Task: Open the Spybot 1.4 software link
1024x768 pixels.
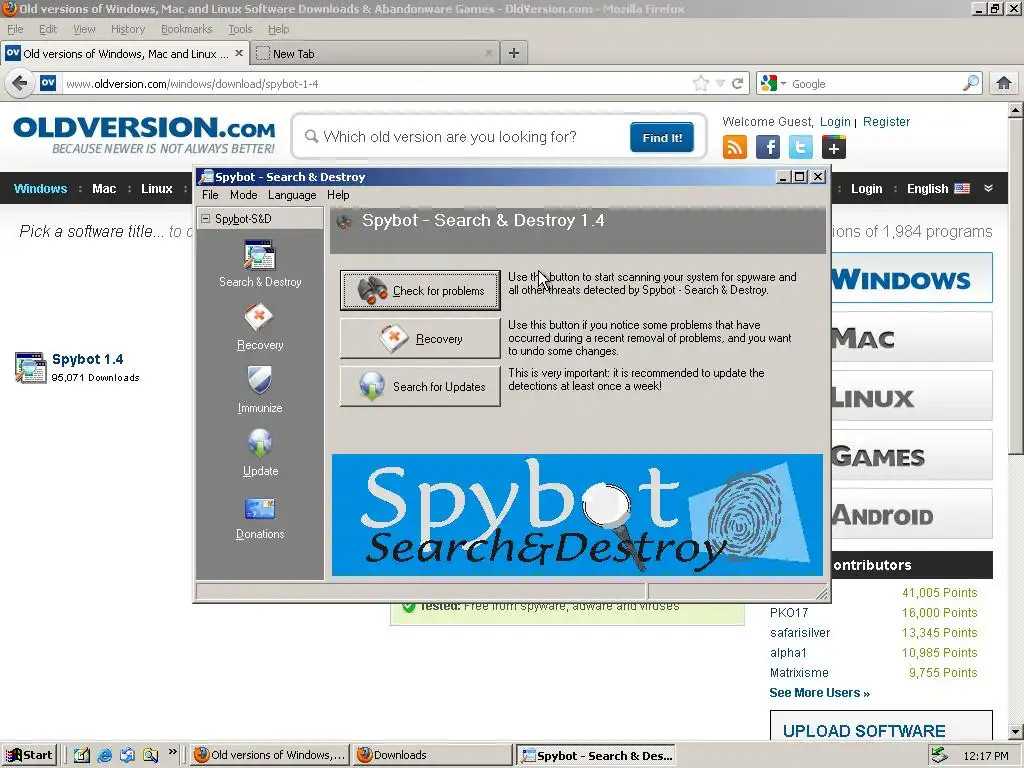Action: (x=88, y=359)
